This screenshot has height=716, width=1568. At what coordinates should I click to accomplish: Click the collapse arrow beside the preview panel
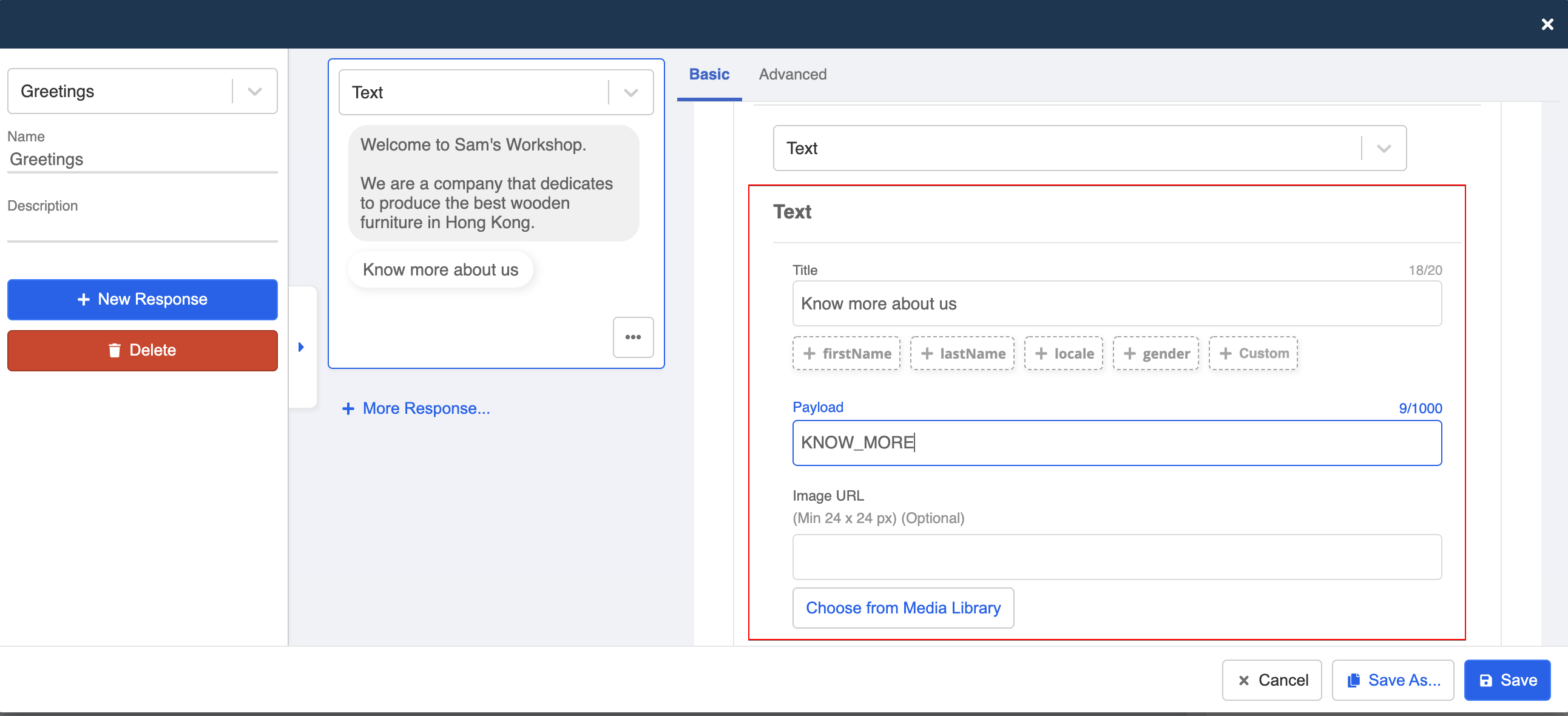click(302, 346)
